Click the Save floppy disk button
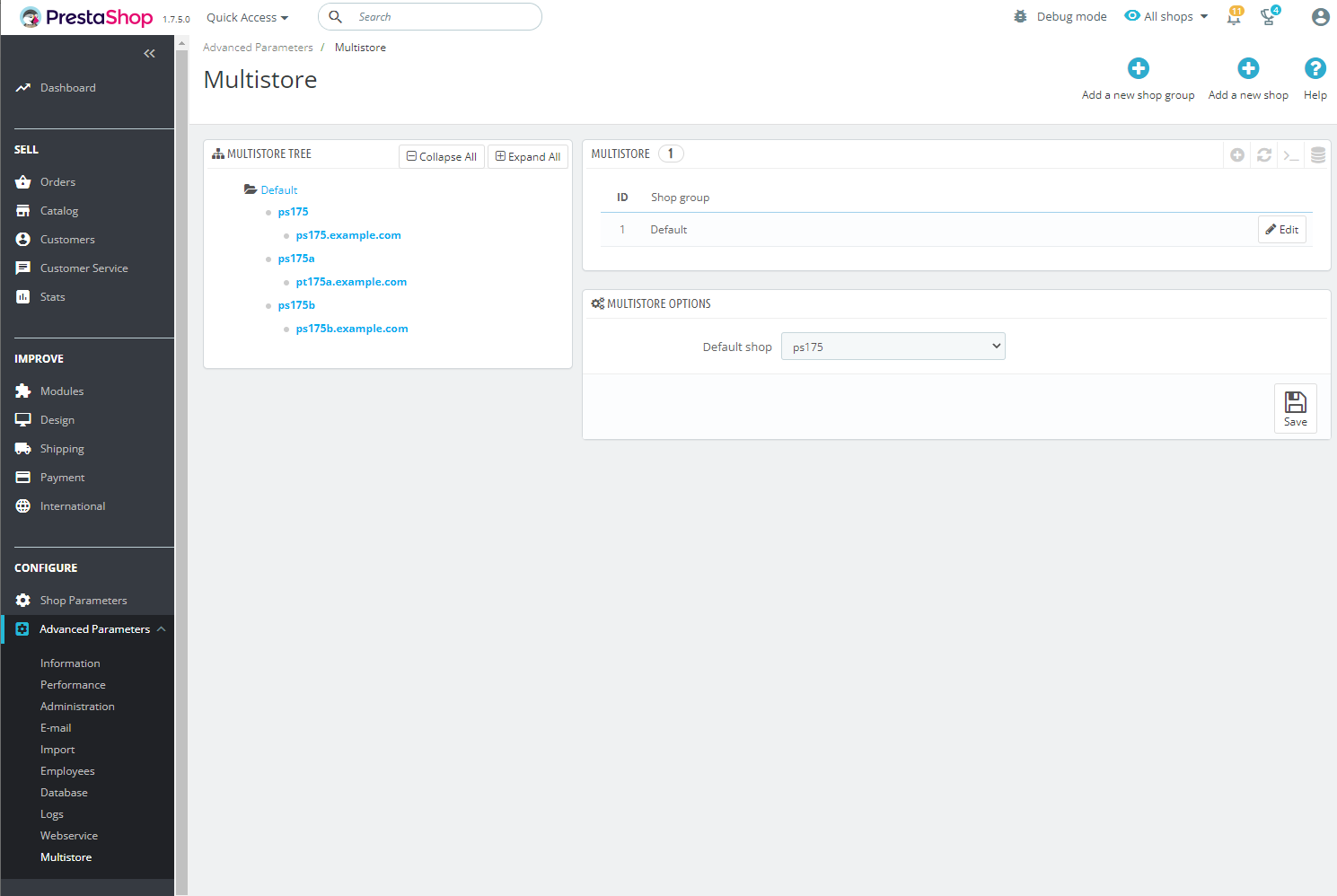Image resolution: width=1337 pixels, height=896 pixels. 1296,408
